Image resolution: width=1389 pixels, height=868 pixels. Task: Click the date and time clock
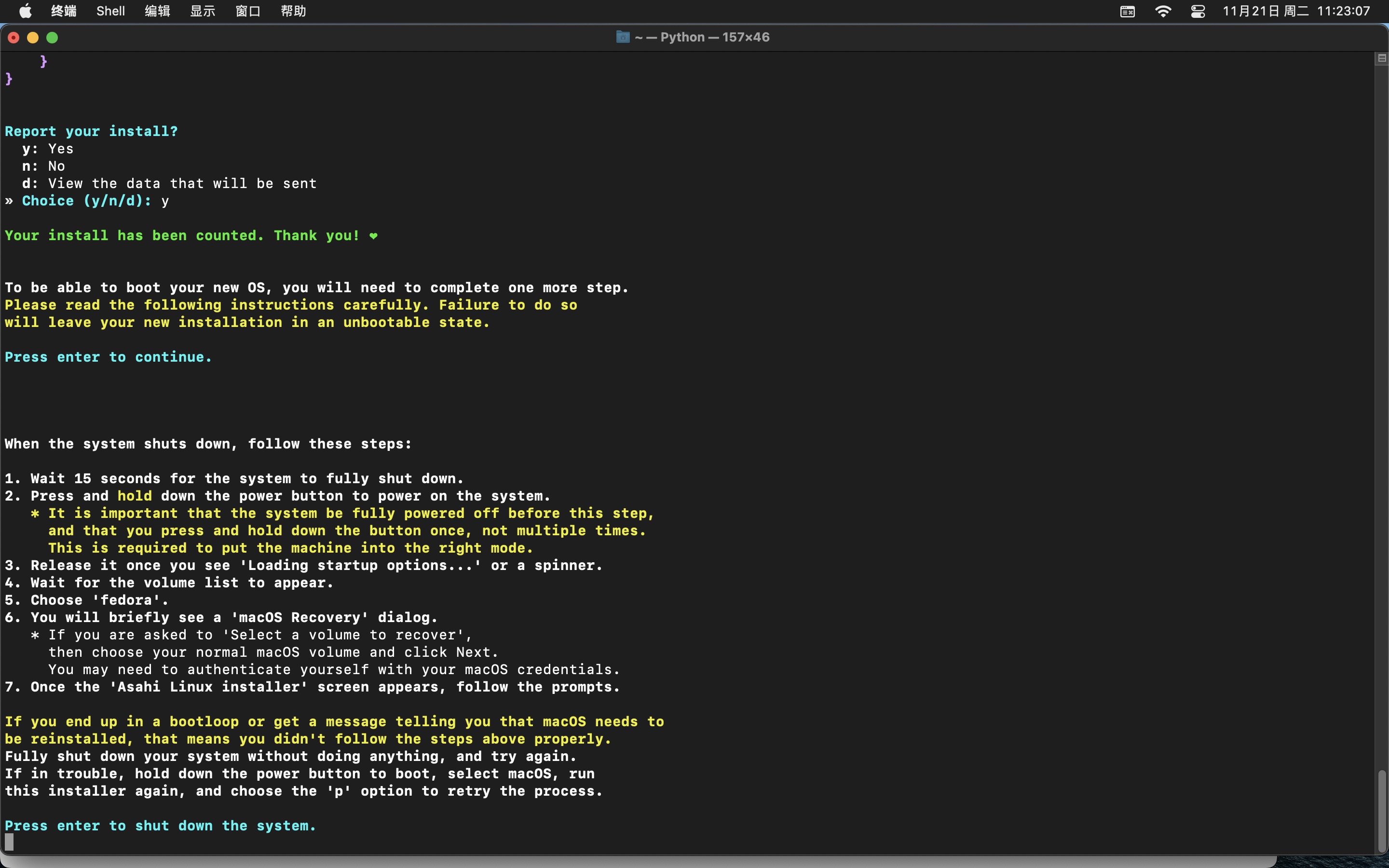point(1296,11)
